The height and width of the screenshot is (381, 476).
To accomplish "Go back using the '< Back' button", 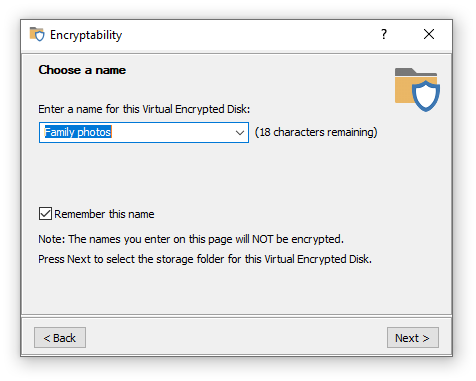I will tap(60, 338).
